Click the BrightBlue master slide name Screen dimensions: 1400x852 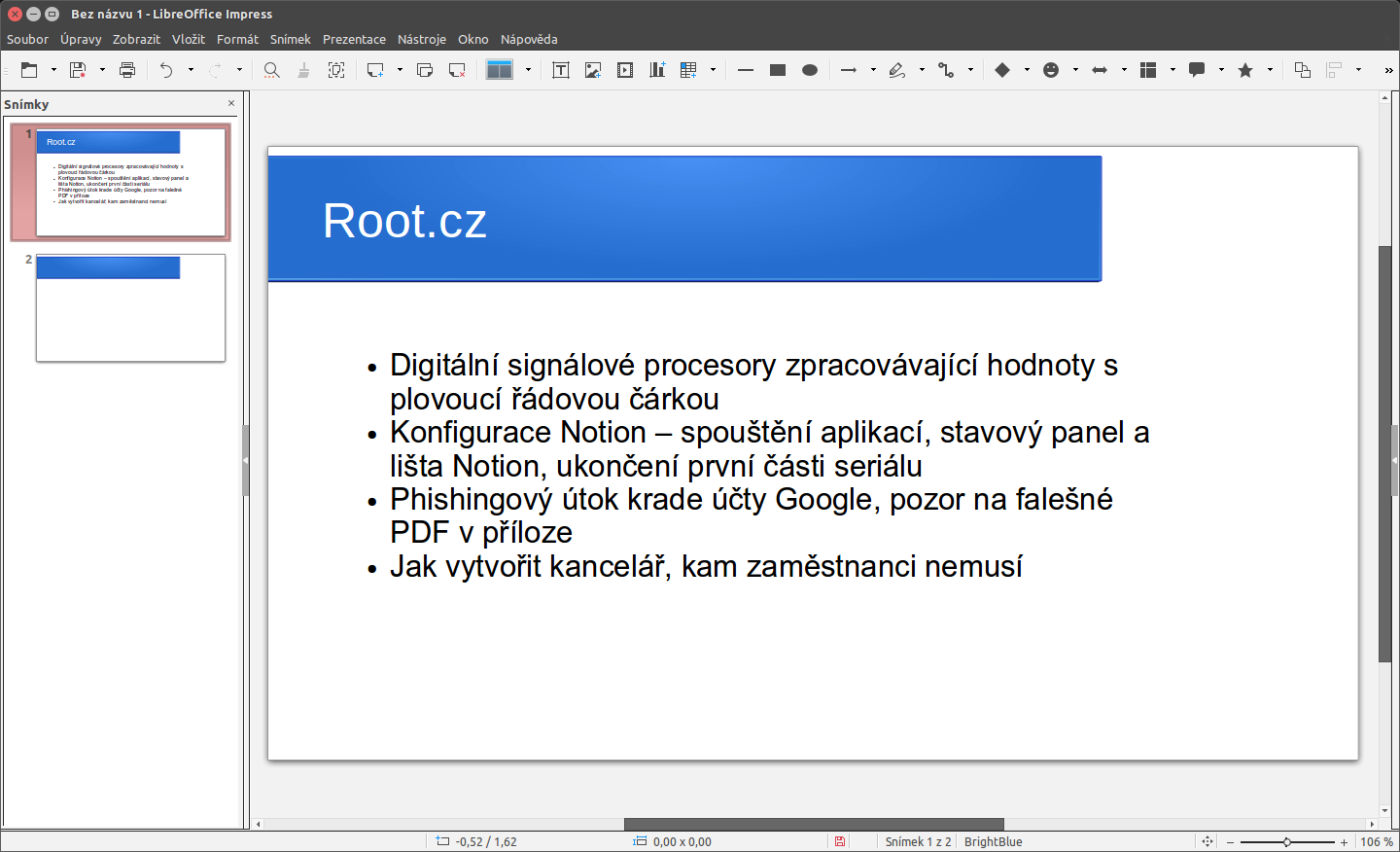coord(993,842)
